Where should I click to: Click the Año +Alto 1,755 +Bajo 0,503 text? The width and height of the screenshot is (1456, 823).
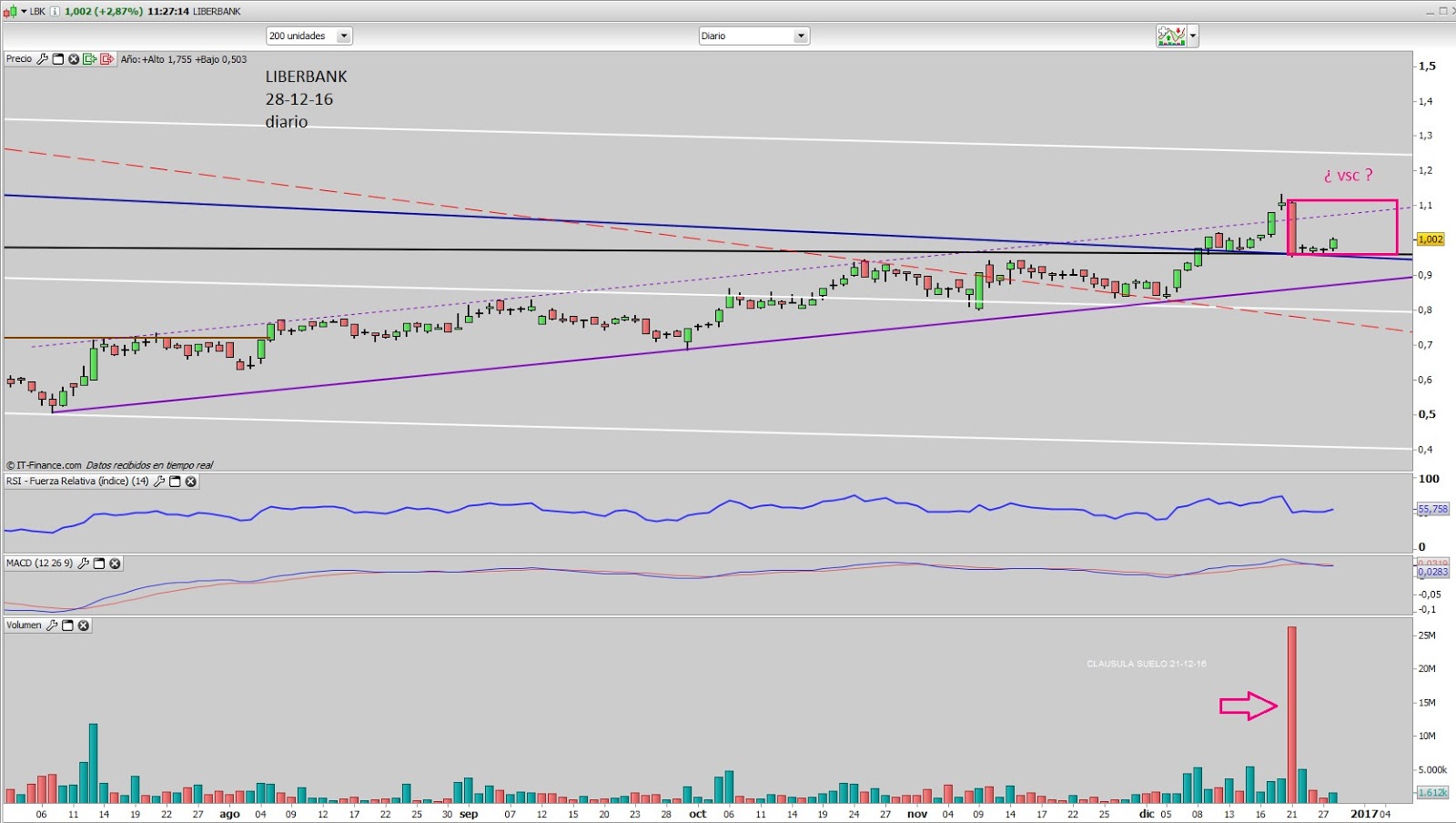tap(184, 59)
